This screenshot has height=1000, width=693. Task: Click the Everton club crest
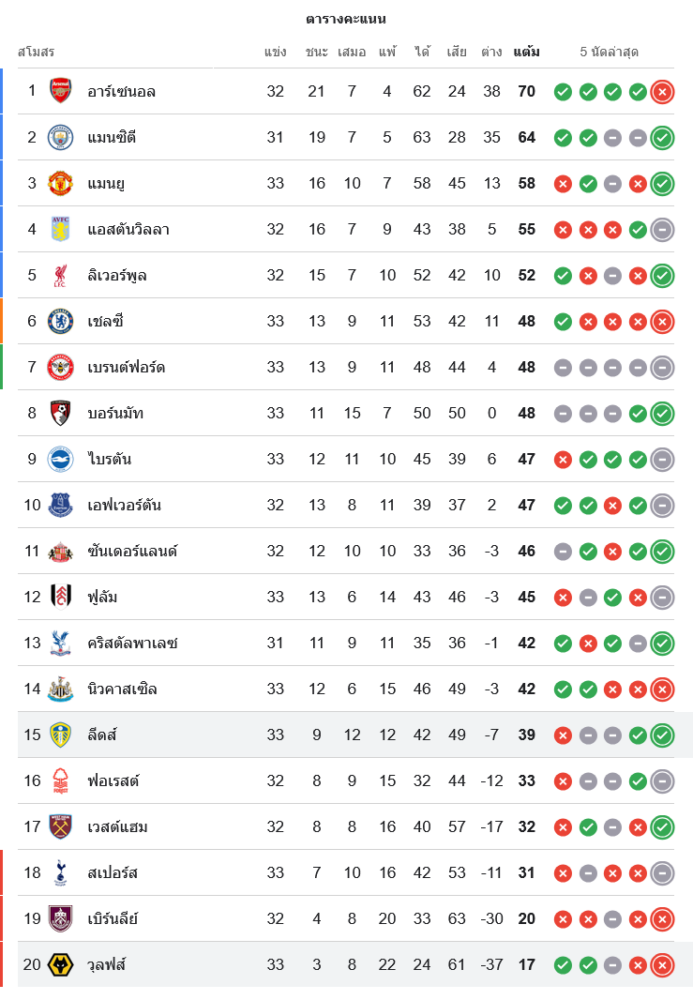tap(61, 505)
